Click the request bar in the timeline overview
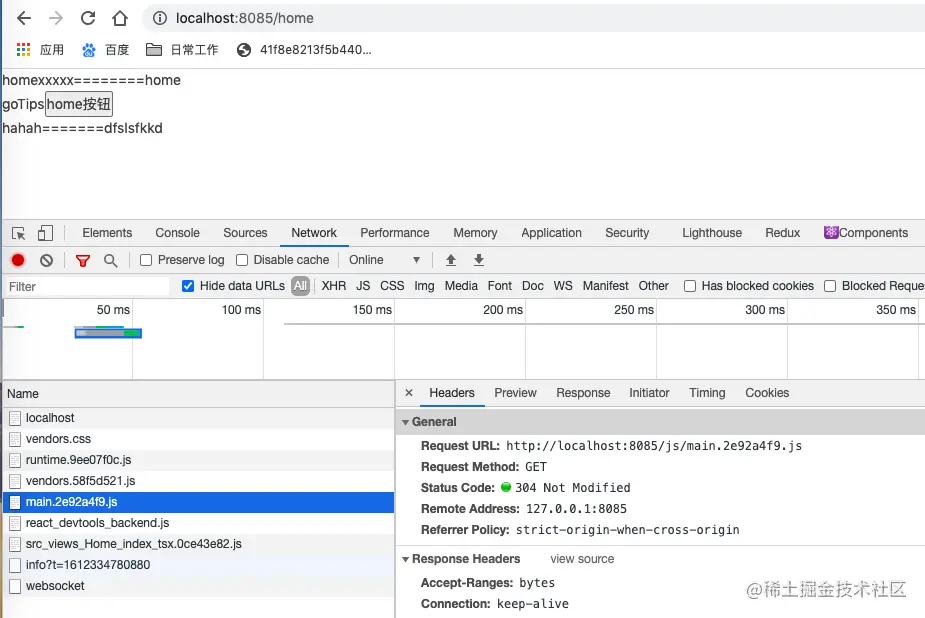The height and width of the screenshot is (618, 925). click(x=108, y=333)
